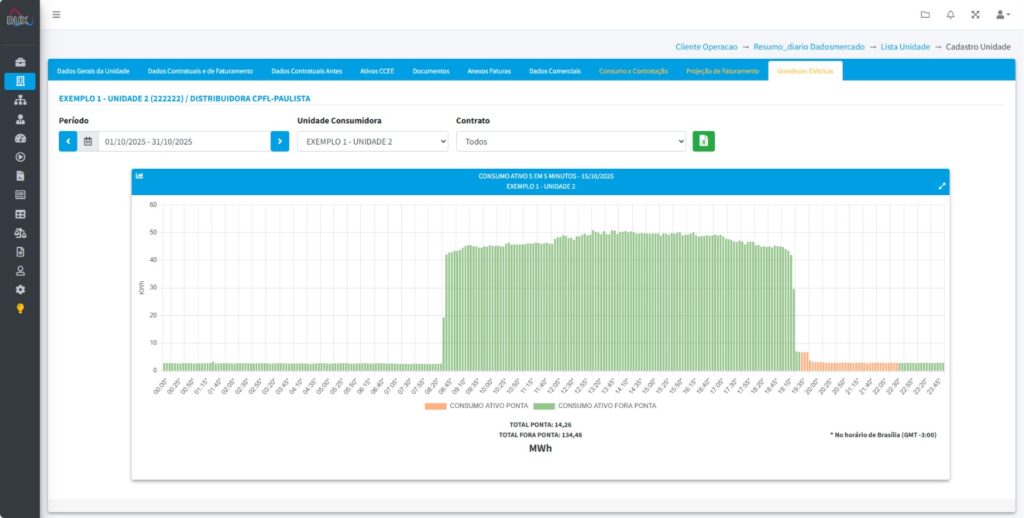Go to next period with right arrow
This screenshot has width=1024, height=518.
click(279, 142)
